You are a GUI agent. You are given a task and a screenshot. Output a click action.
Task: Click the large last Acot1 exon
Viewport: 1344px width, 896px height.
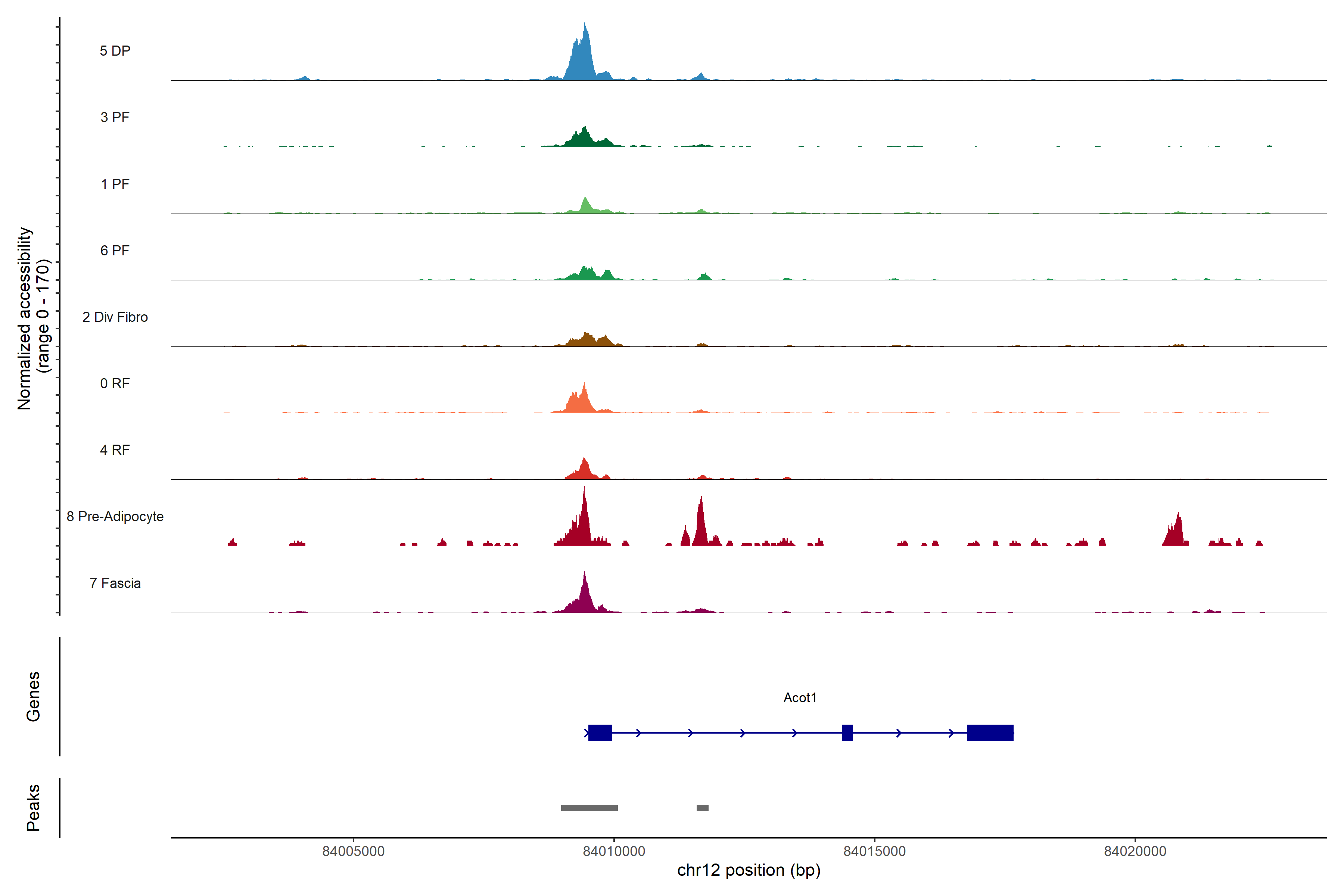click(x=990, y=732)
